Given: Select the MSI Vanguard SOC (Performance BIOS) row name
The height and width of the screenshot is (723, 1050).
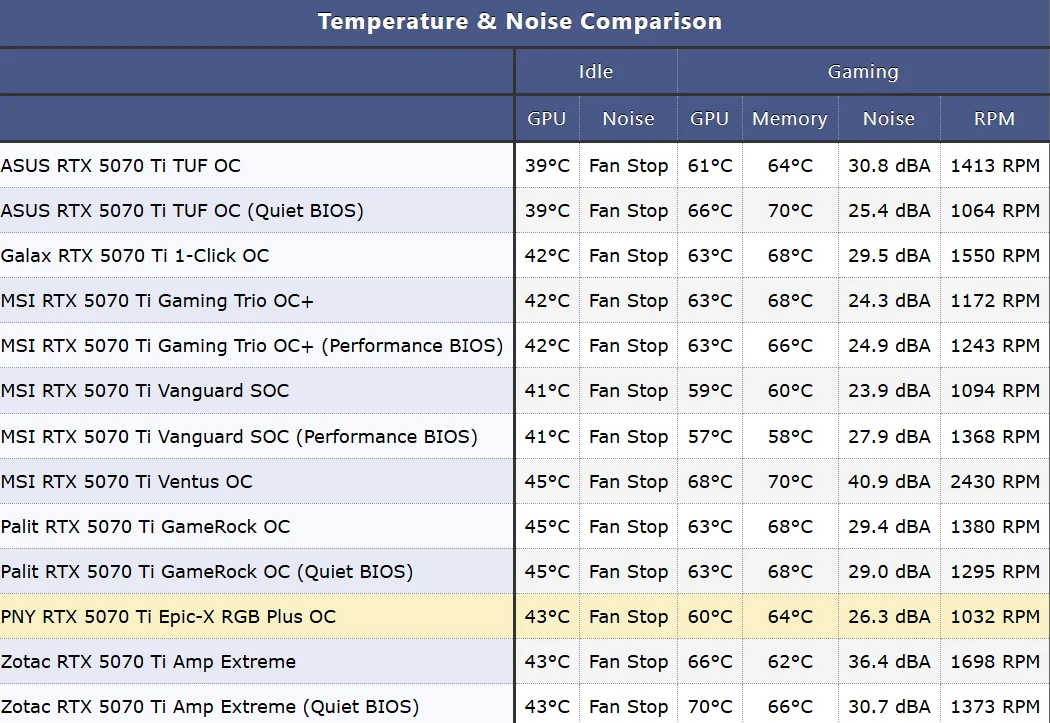Looking at the screenshot, I should pyautogui.click(x=239, y=437).
